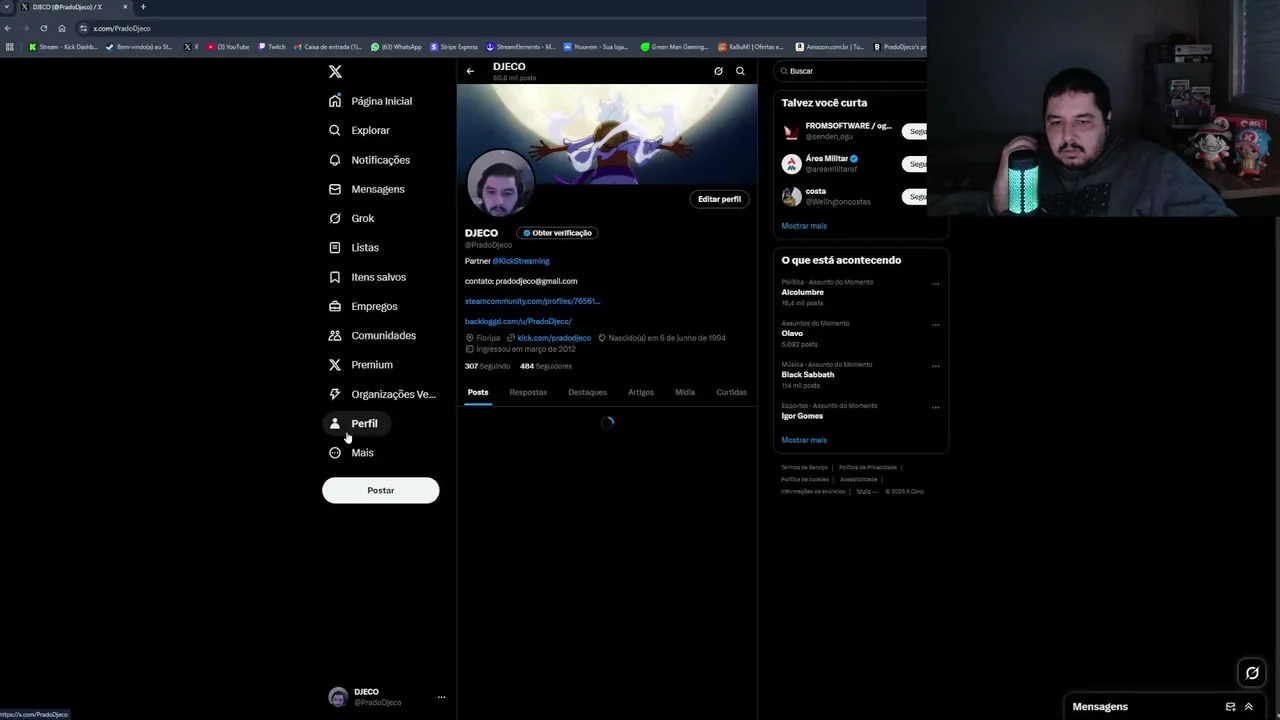Viewport: 1280px width, 720px height.
Task: Open the floating Grok button at bottom right
Action: [1252, 673]
